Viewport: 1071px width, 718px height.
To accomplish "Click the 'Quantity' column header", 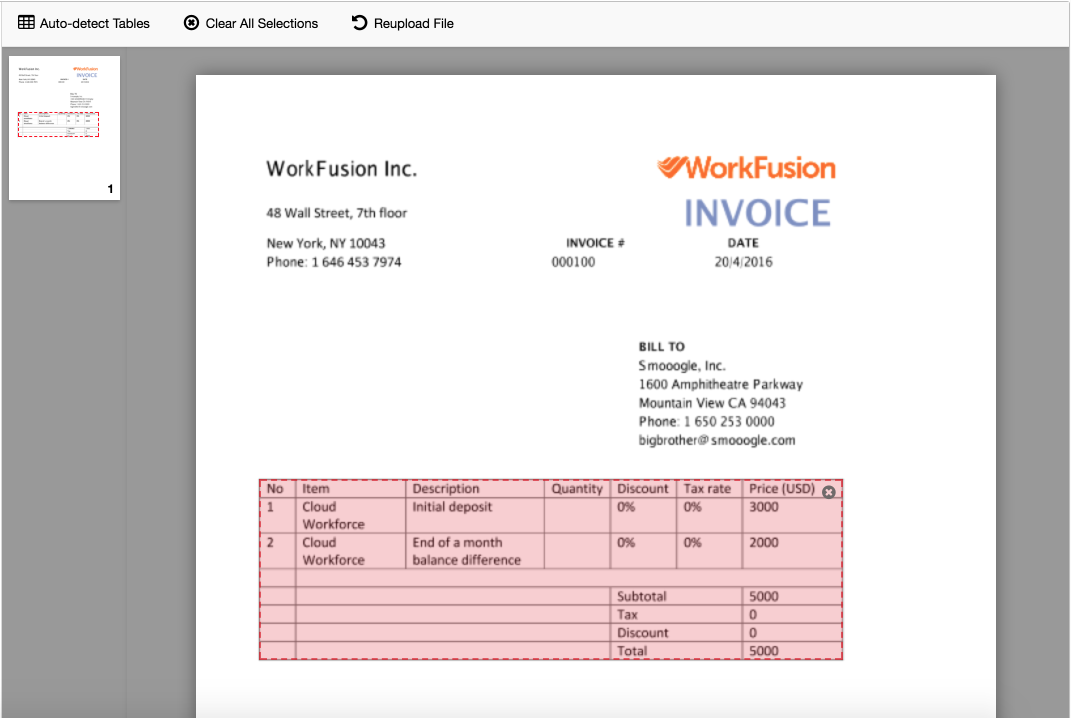I will [x=577, y=489].
